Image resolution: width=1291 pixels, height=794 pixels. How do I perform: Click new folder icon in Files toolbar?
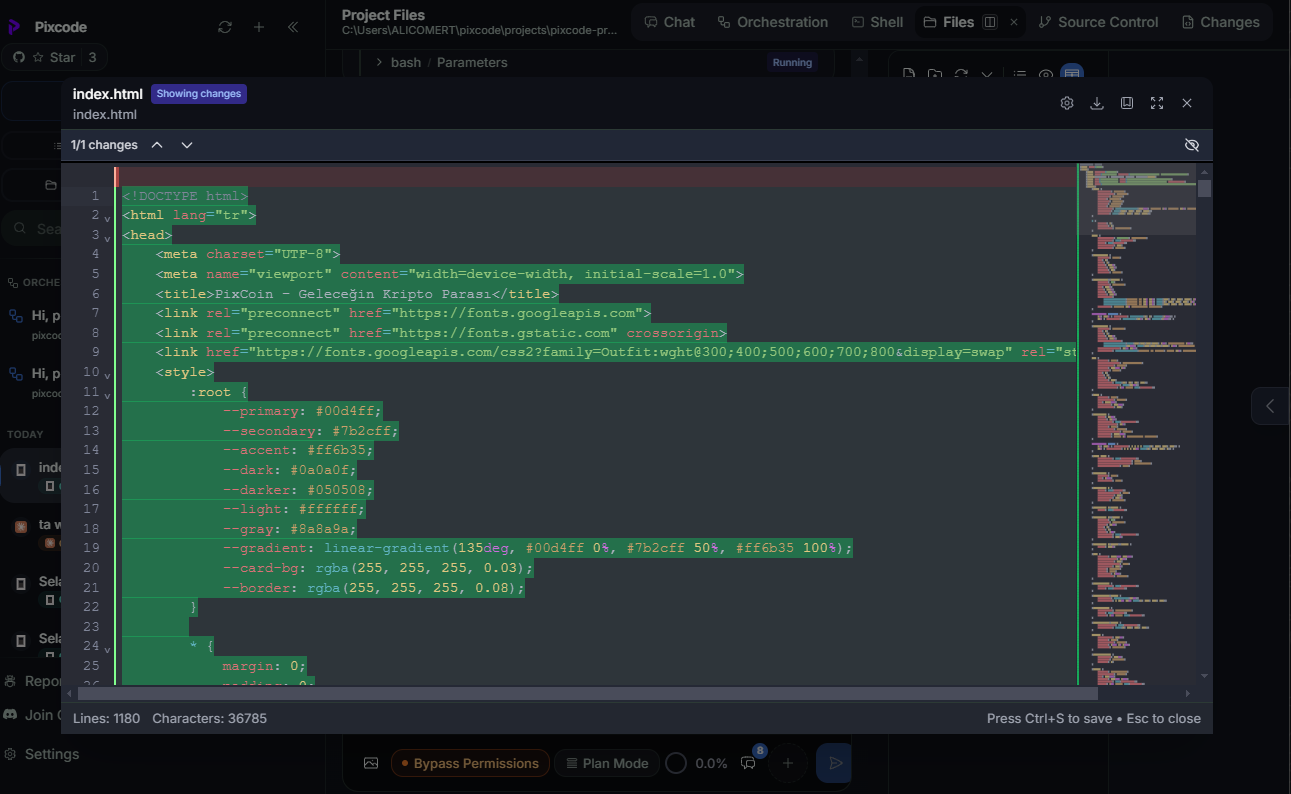[x=935, y=74]
